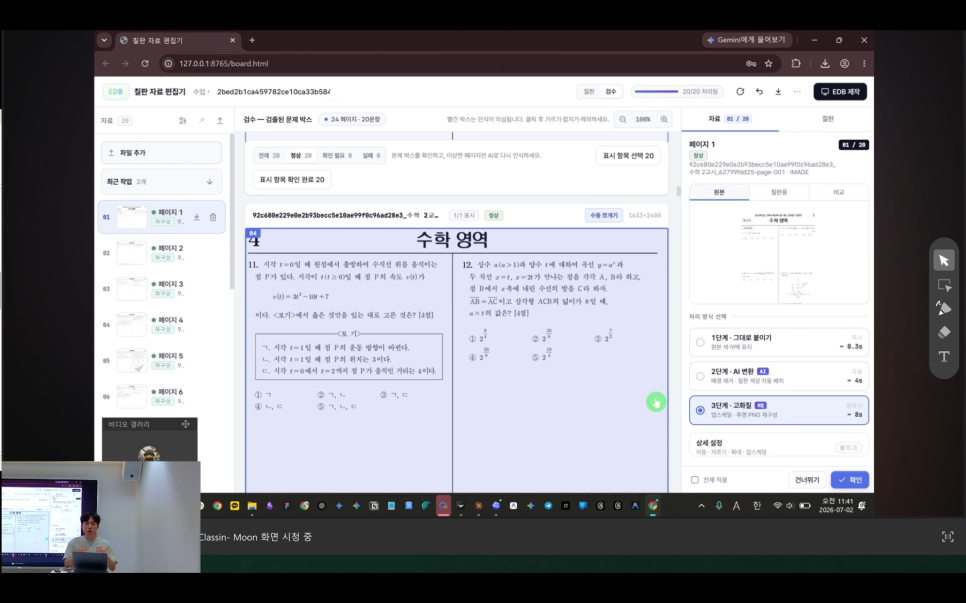966x603 pixels.
Task: Click the EDB 제작 button
Action: click(x=840, y=92)
